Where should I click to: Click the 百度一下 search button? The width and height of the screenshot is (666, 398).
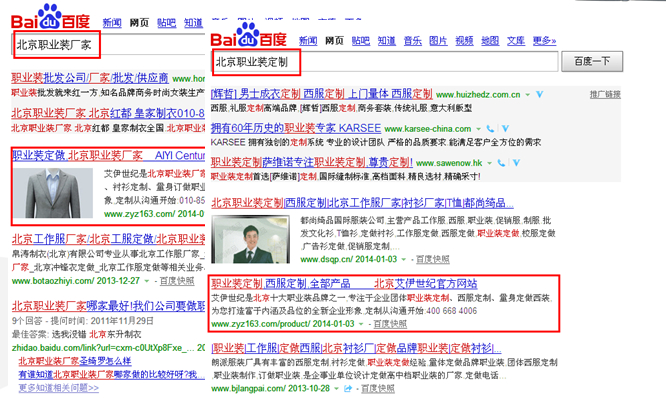tap(592, 62)
